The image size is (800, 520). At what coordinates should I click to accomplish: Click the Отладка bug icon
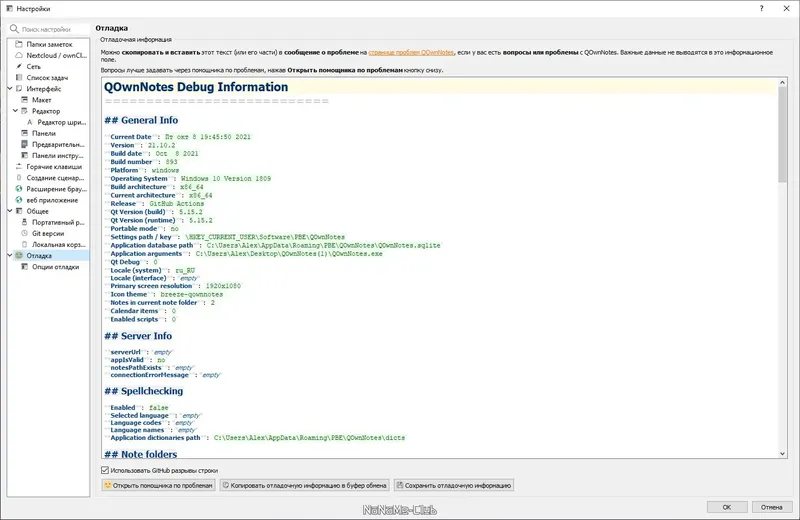coord(19,255)
